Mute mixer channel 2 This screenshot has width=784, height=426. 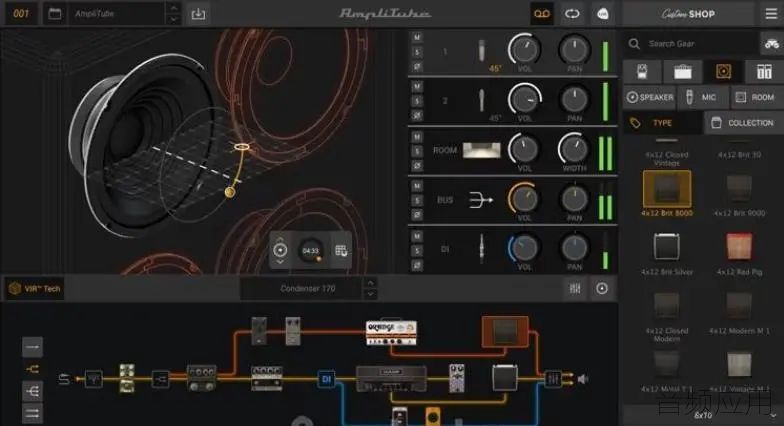[x=417, y=86]
